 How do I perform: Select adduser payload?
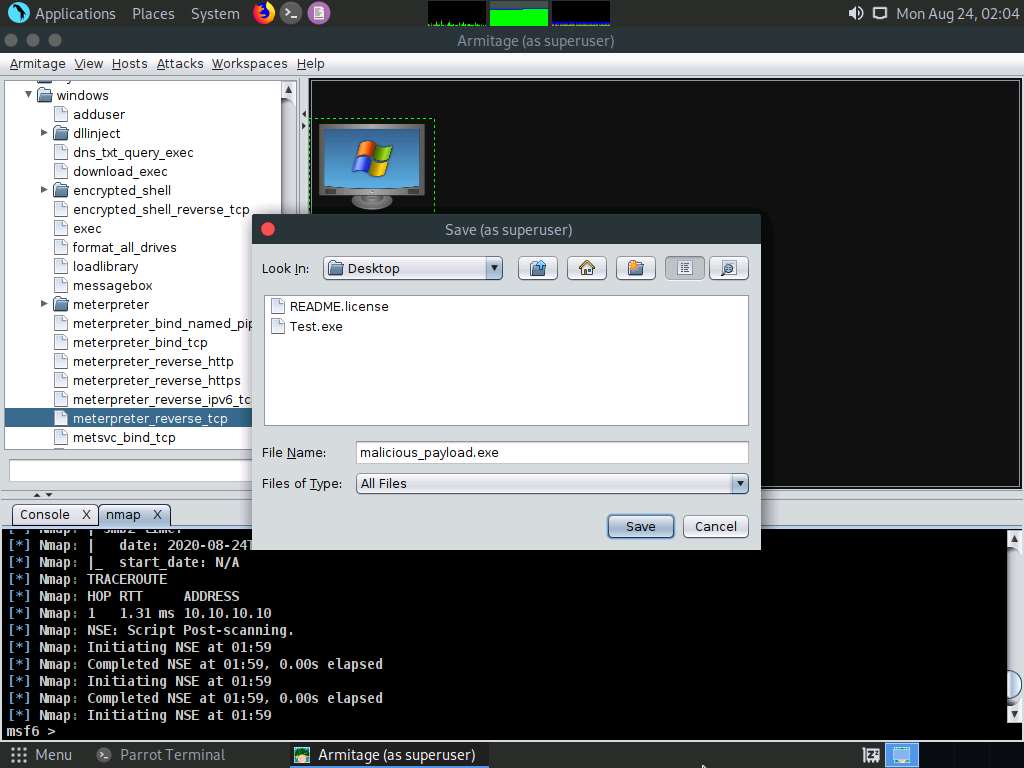pyautogui.click(x=99, y=114)
